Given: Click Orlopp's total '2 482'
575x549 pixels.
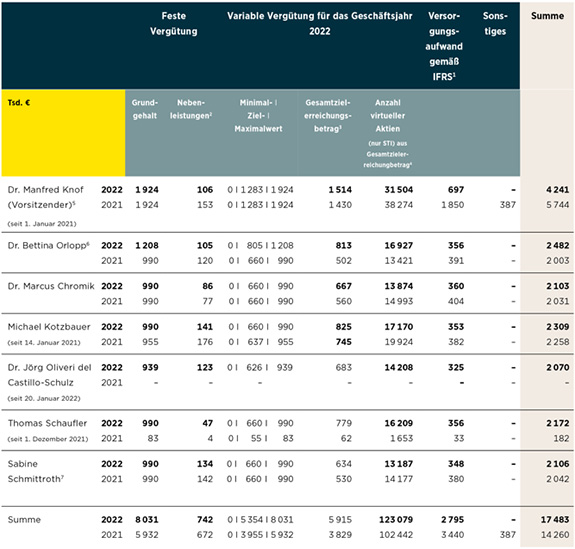Looking at the screenshot, I should pyautogui.click(x=557, y=245).
